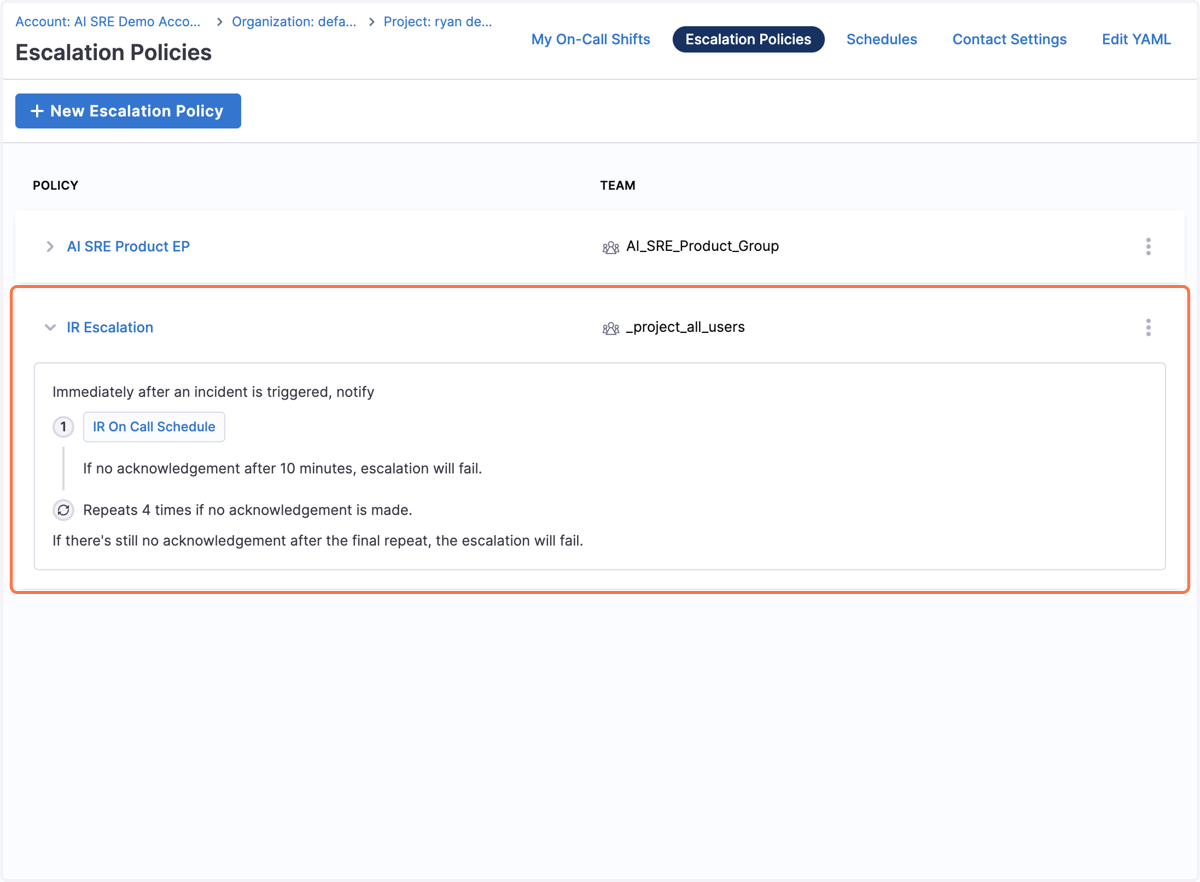1200x882 pixels.
Task: Create a New Escalation Policy
Action: click(x=128, y=111)
